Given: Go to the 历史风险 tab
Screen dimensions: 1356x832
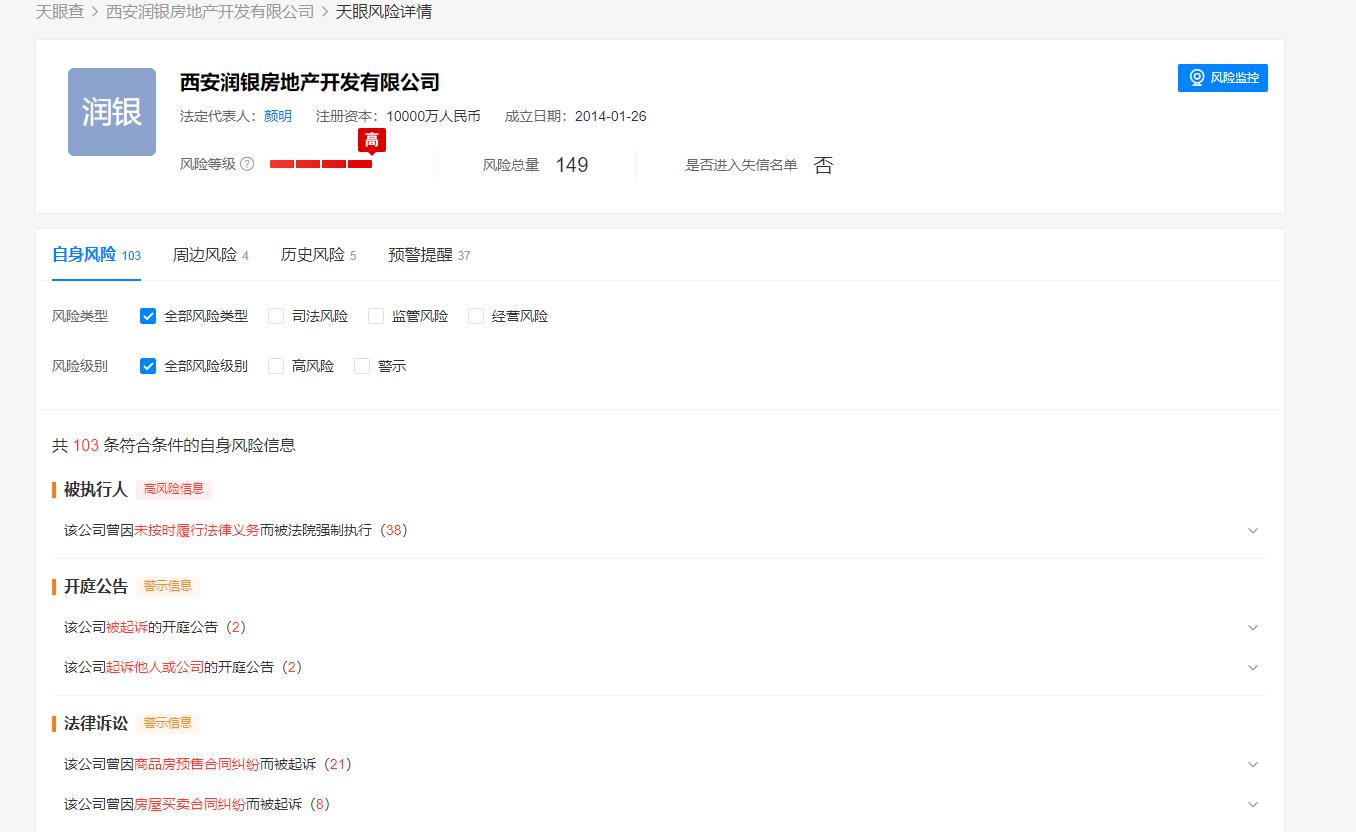Looking at the screenshot, I should coord(318,255).
